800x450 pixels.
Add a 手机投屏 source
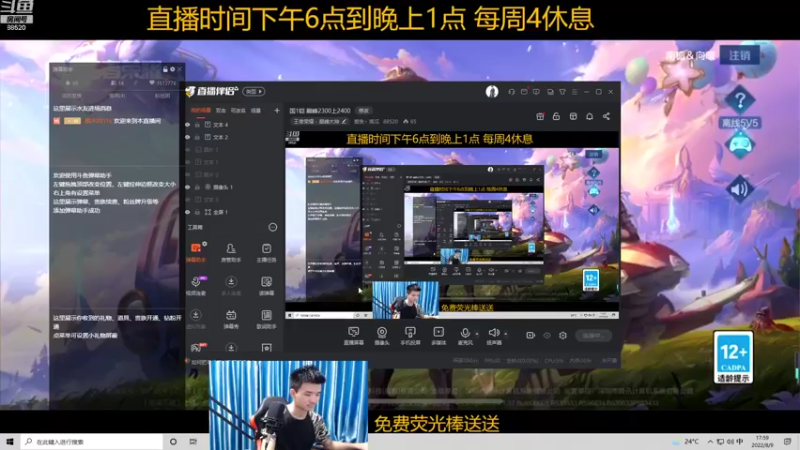click(x=410, y=336)
